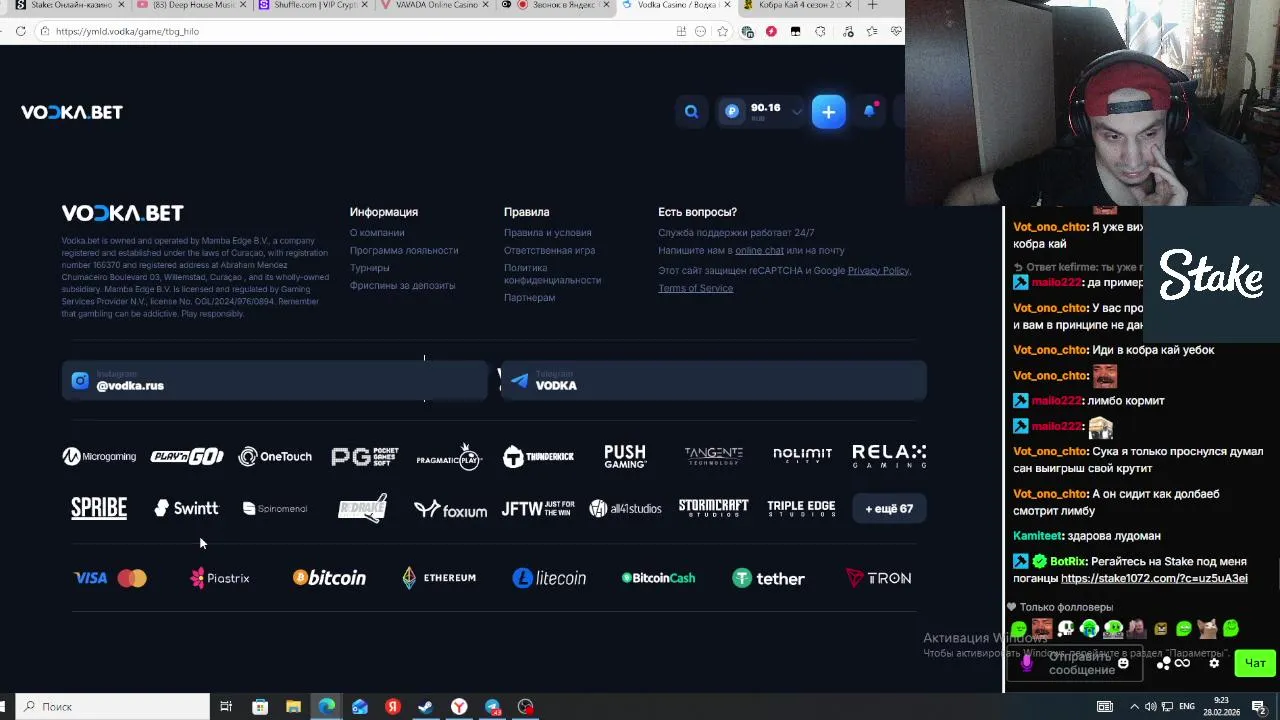Click the PG Pocket Games Soft logo
The height and width of the screenshot is (720, 1280).
pyautogui.click(x=365, y=457)
